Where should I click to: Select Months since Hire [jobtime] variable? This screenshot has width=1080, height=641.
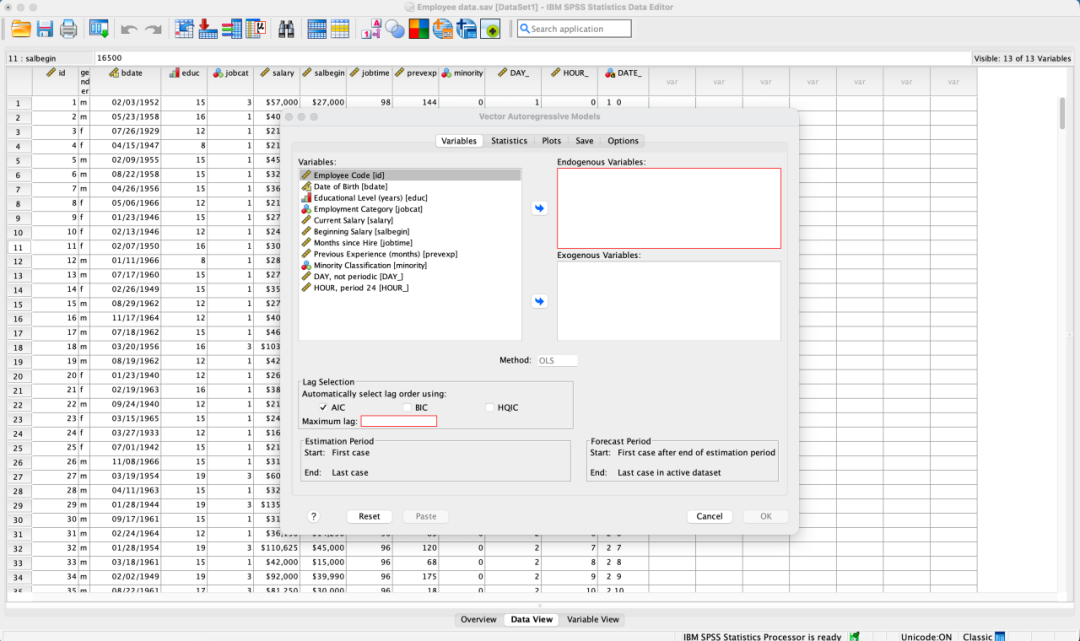click(x=410, y=242)
